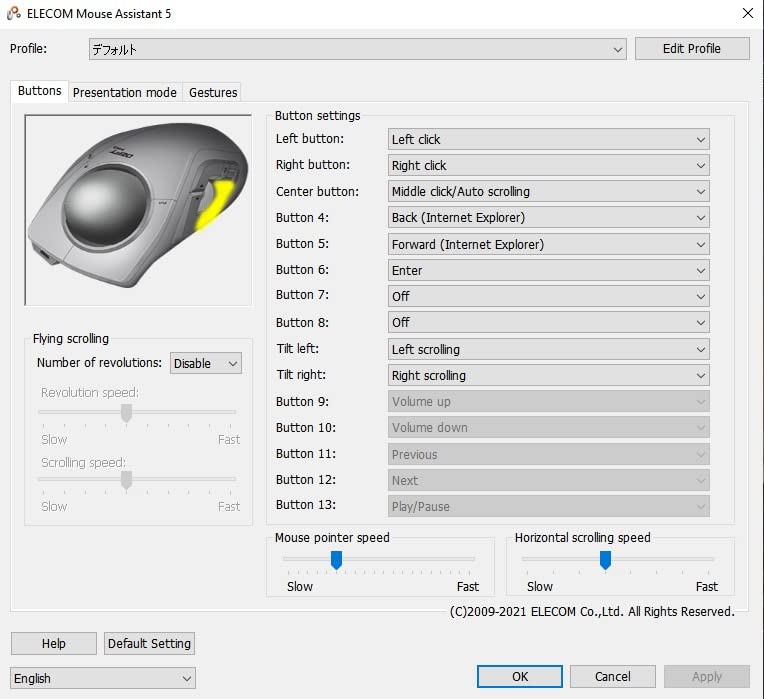Click the Profile label
This screenshot has width=764, height=699.
click(28, 48)
